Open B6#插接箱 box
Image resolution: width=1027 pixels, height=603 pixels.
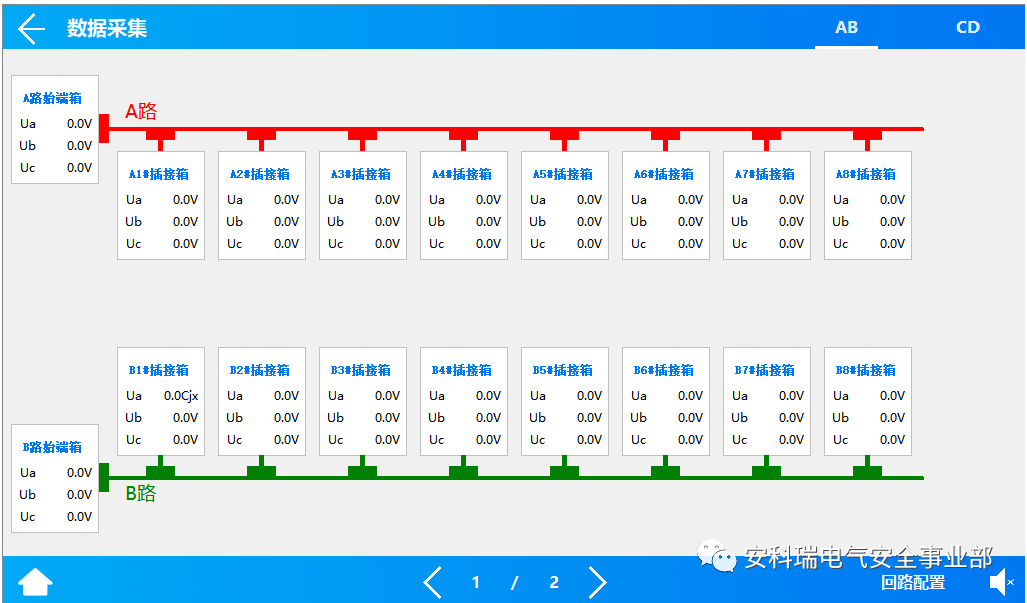pos(665,401)
